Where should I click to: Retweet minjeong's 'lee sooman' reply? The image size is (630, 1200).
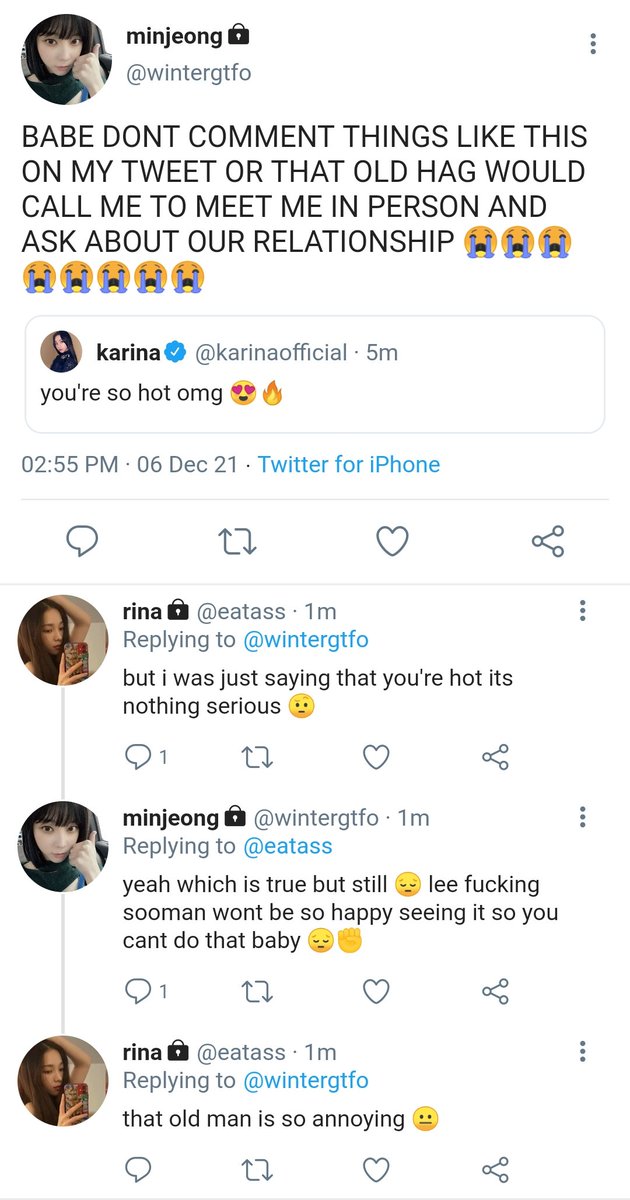click(257, 991)
